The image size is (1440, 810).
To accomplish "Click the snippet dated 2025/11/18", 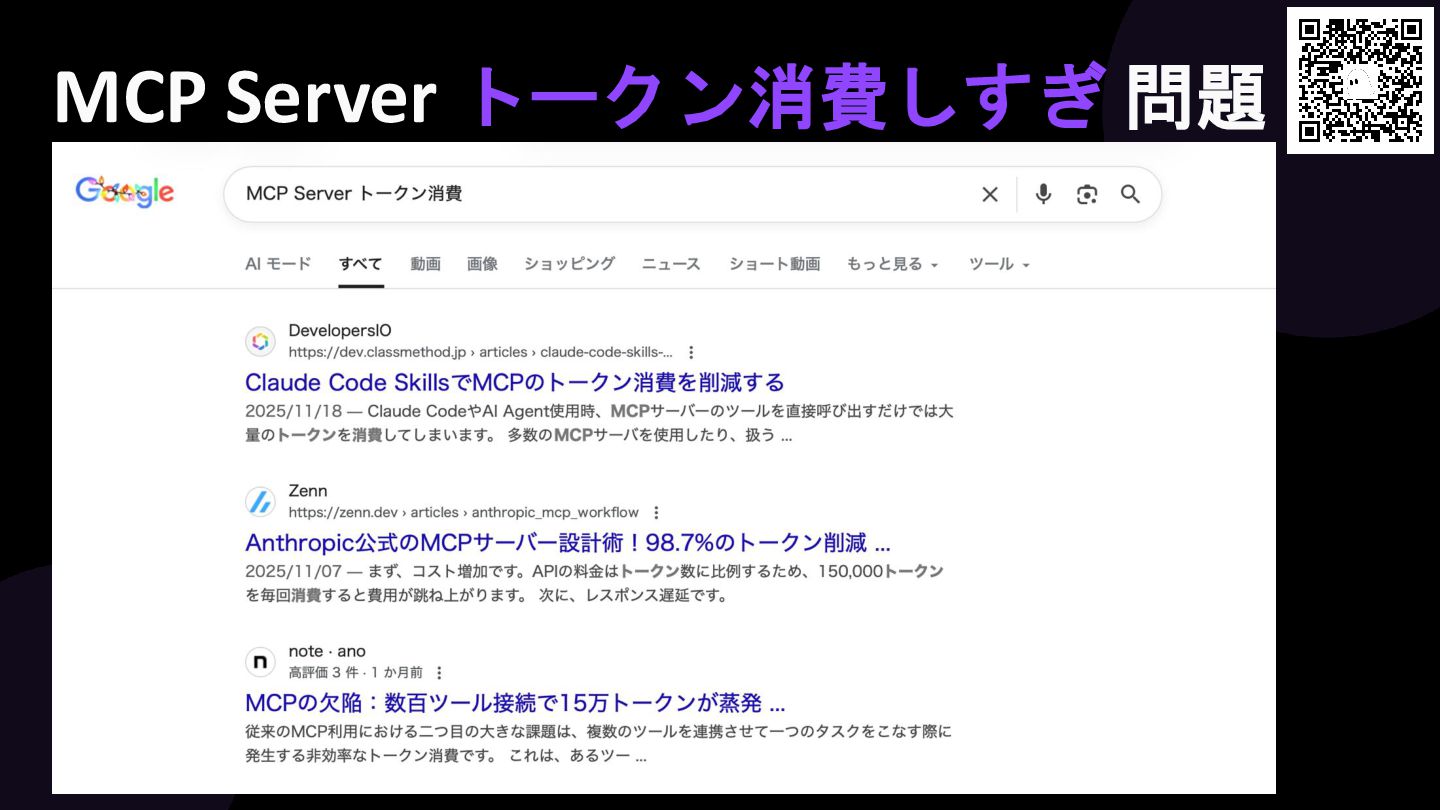I will 599,423.
